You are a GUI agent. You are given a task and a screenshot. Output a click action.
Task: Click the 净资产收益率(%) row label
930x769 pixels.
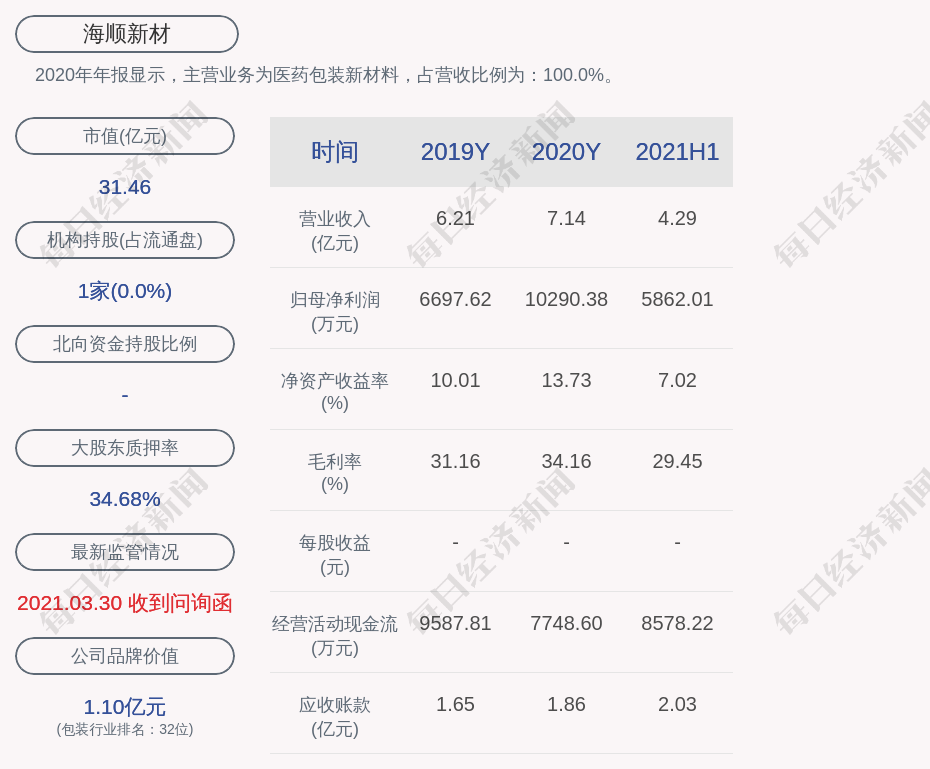(x=335, y=392)
